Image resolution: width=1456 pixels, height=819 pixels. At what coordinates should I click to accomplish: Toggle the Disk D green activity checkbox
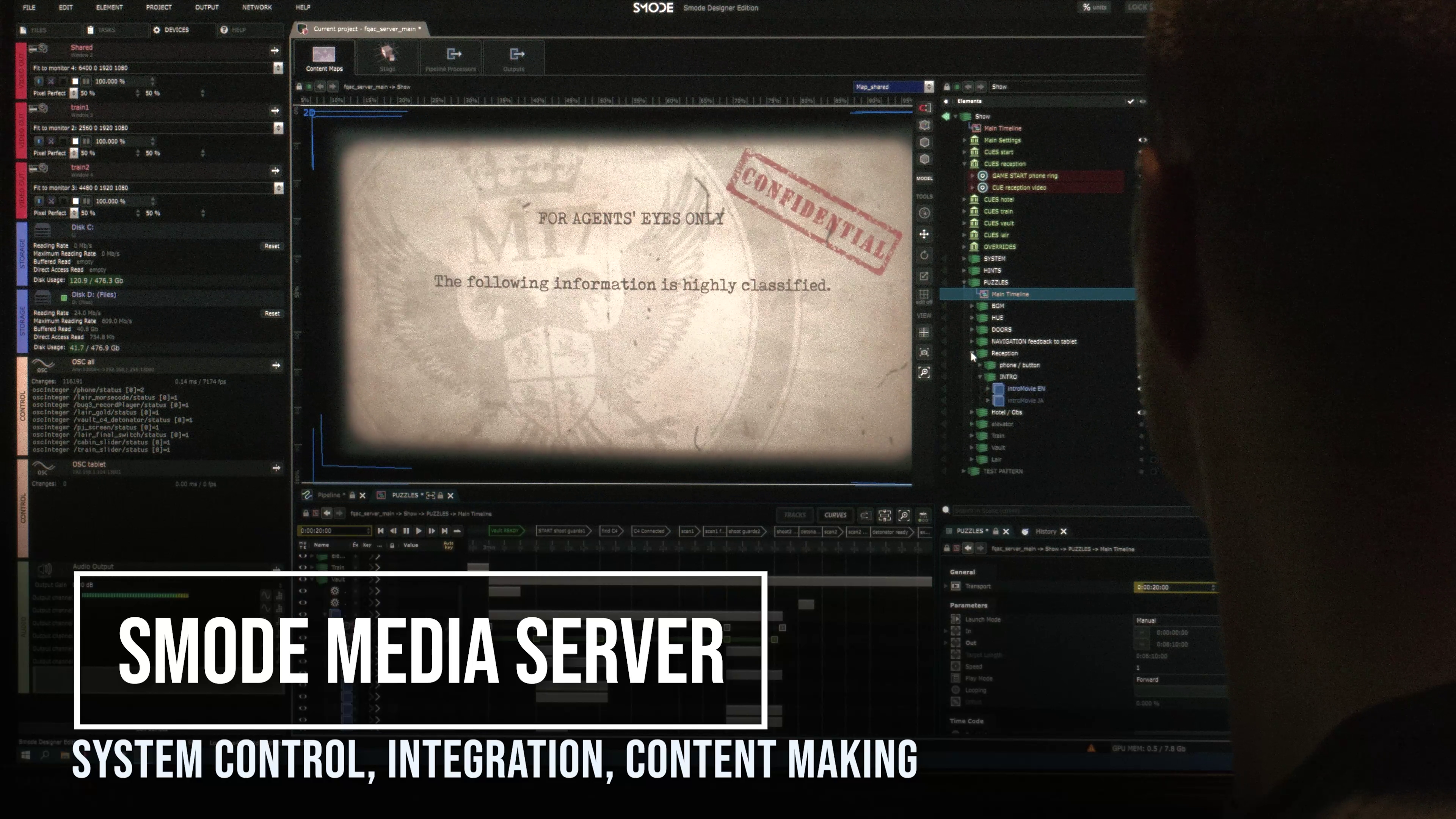click(x=64, y=297)
